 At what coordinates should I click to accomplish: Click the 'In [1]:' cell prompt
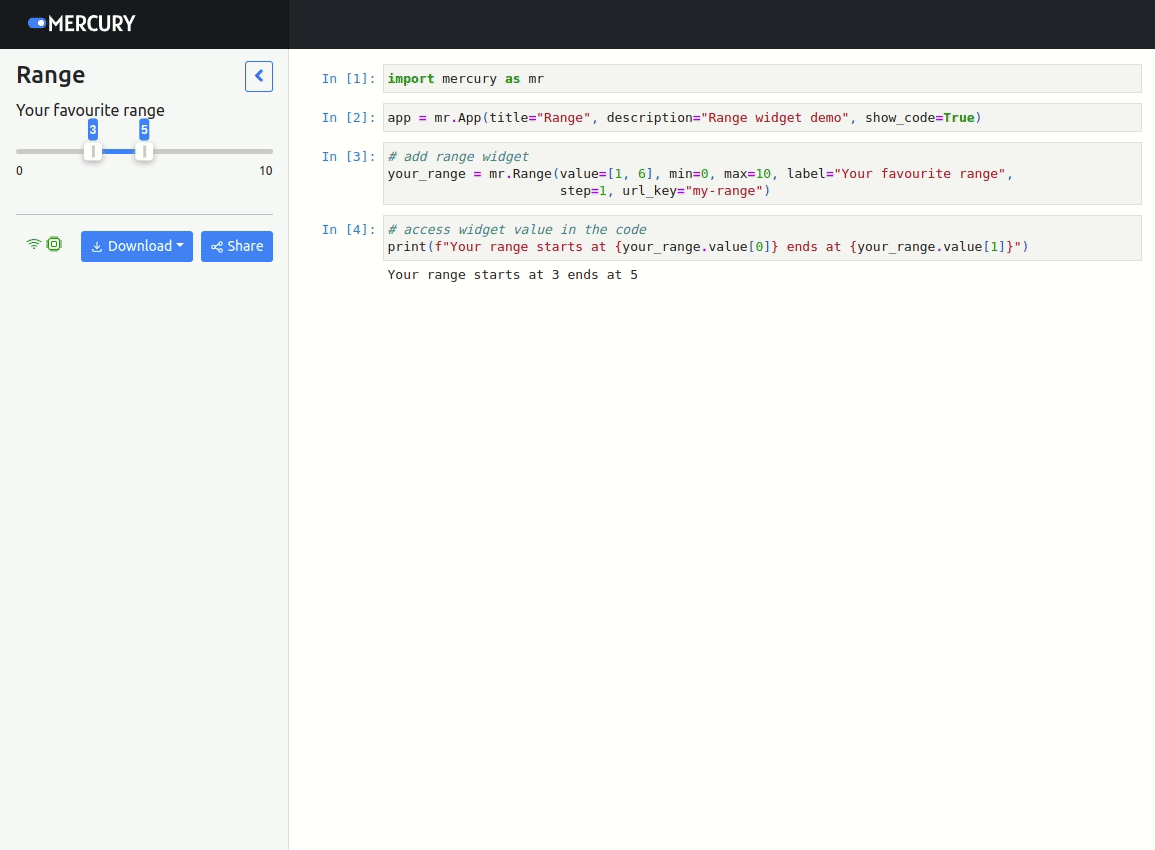pyautogui.click(x=348, y=79)
